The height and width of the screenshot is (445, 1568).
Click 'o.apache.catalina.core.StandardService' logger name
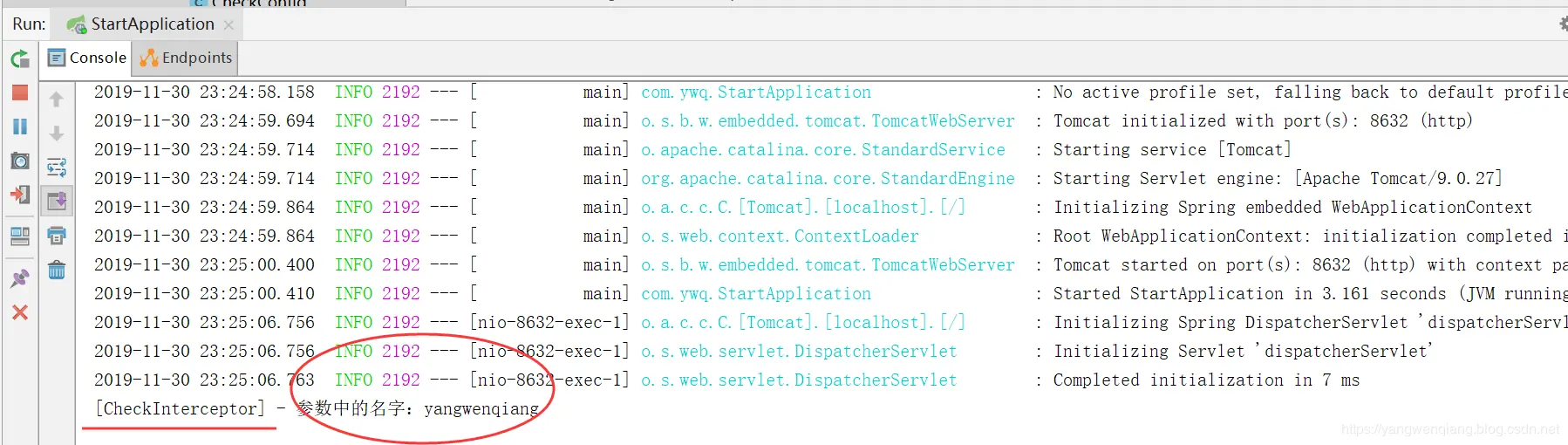[823, 149]
